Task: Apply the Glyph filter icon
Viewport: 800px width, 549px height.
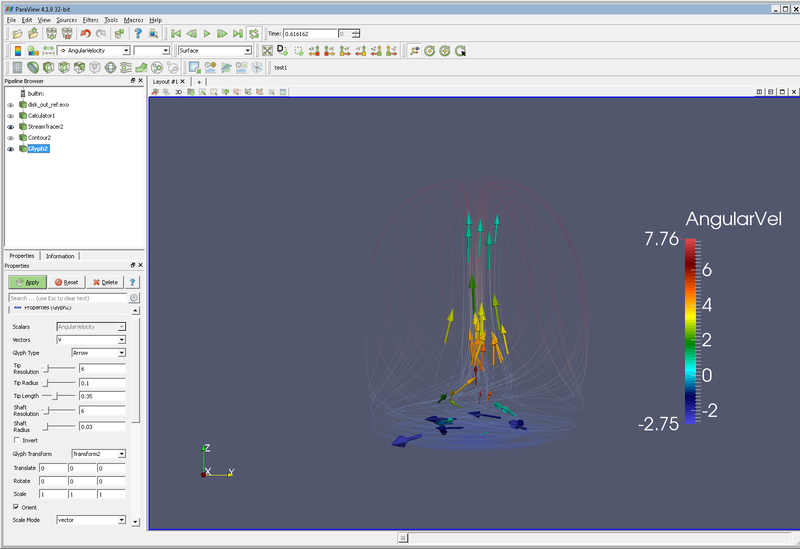Action: pyautogui.click(x=110, y=67)
